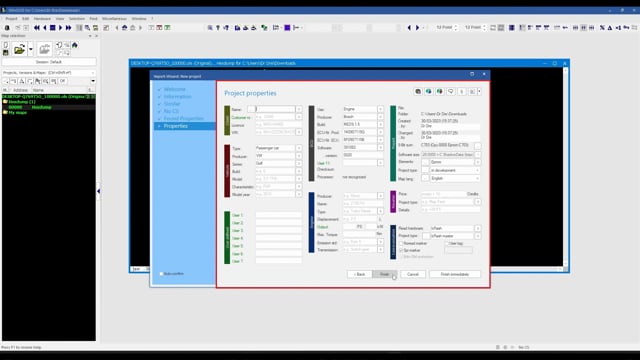
Task: Toggle the Auto-confirm checkbox
Action: 162,274
